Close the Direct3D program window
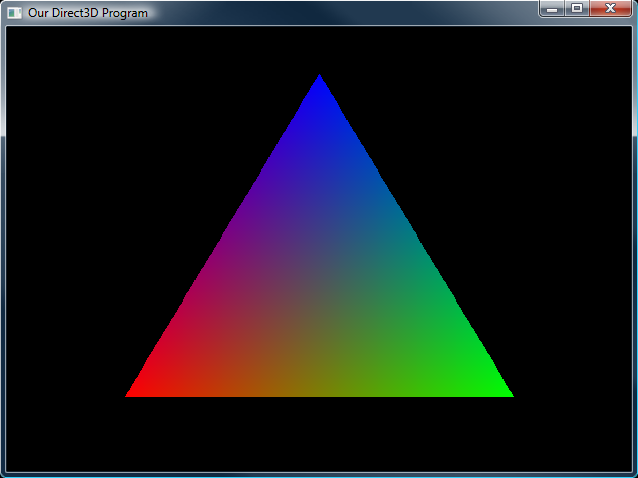Image resolution: width=638 pixels, height=478 pixels. (610, 9)
